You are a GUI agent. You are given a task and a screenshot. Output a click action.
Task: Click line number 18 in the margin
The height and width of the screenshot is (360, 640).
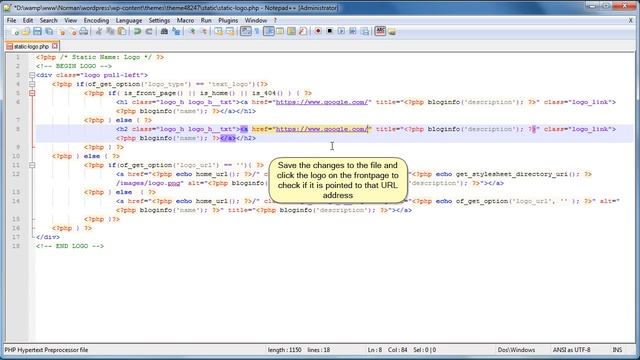click(16, 246)
